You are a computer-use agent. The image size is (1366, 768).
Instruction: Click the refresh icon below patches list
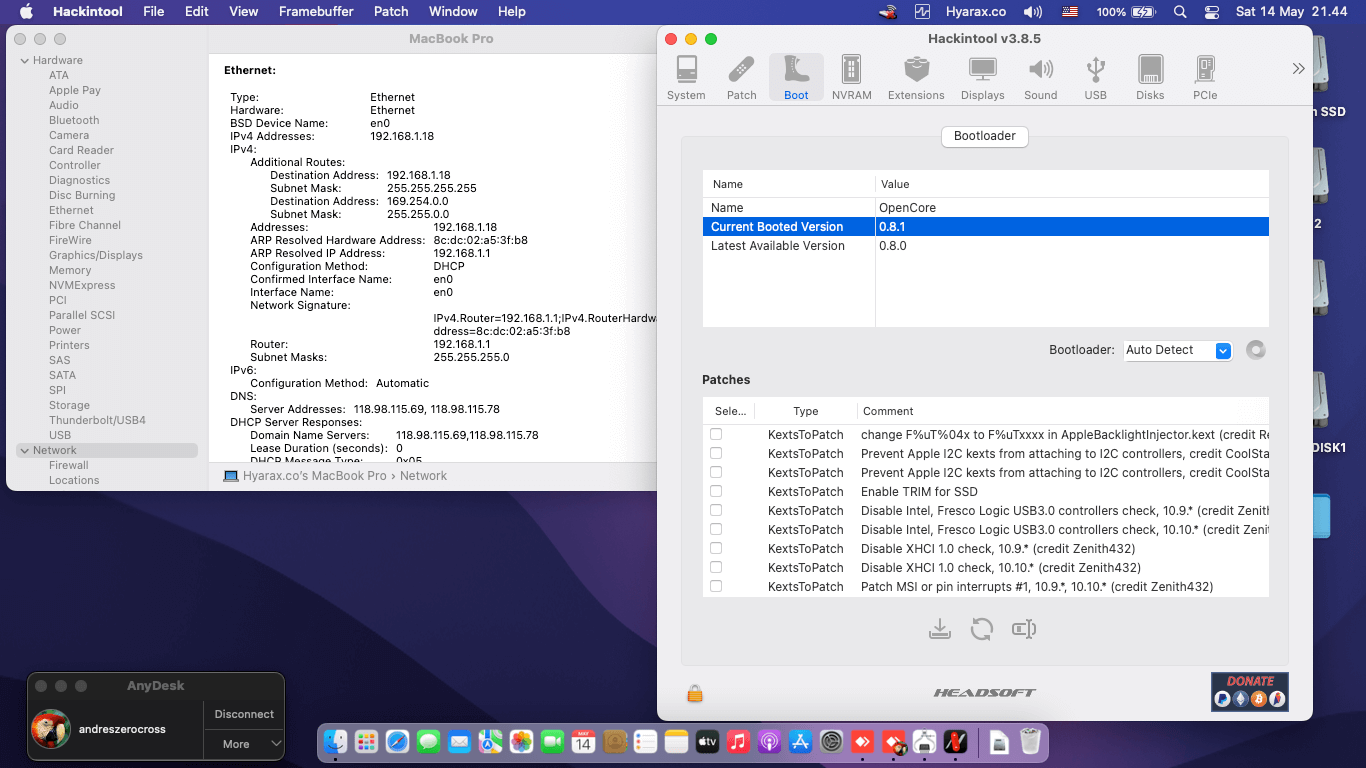click(x=982, y=629)
